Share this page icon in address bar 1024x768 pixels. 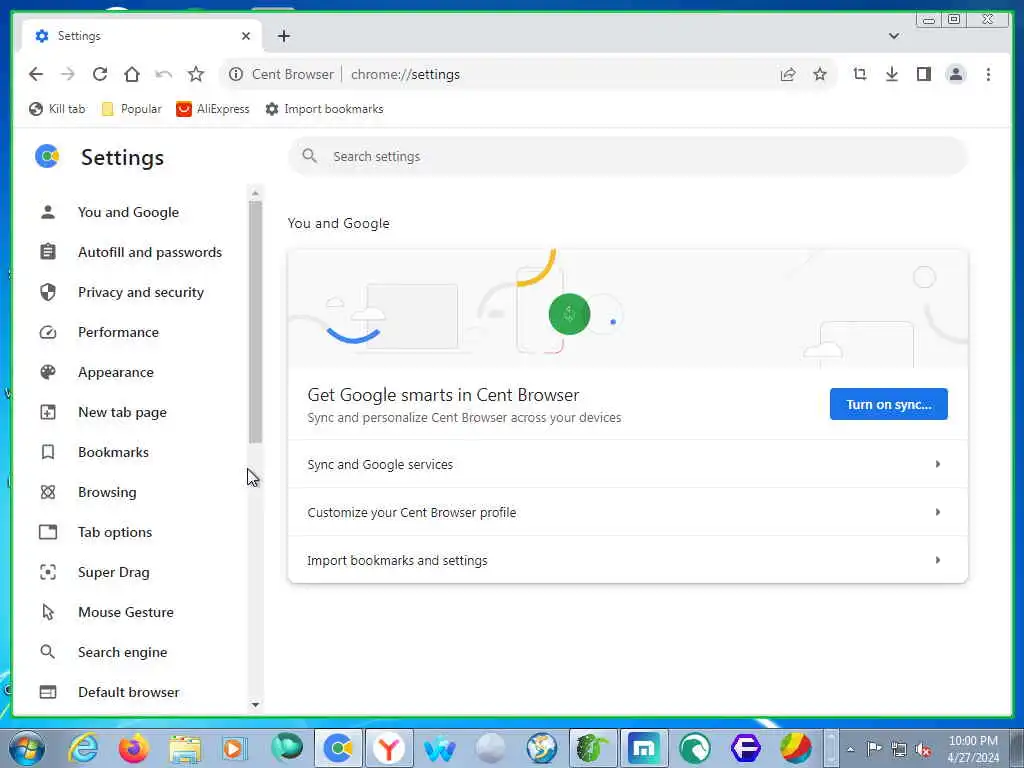(x=788, y=74)
